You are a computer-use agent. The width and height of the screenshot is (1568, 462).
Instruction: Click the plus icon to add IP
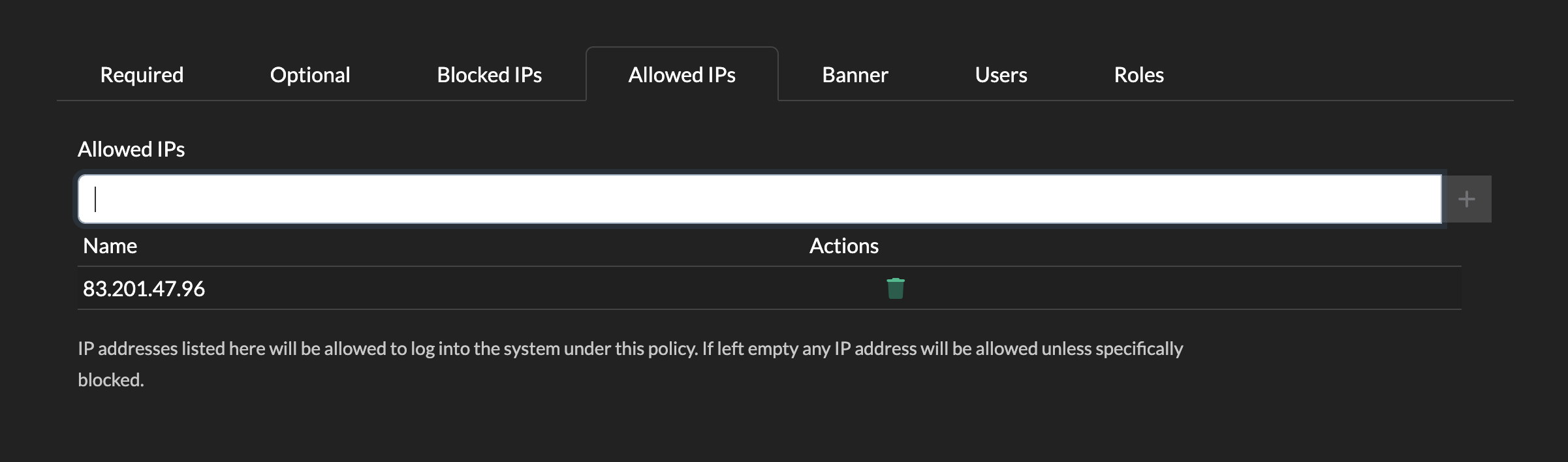1466,199
